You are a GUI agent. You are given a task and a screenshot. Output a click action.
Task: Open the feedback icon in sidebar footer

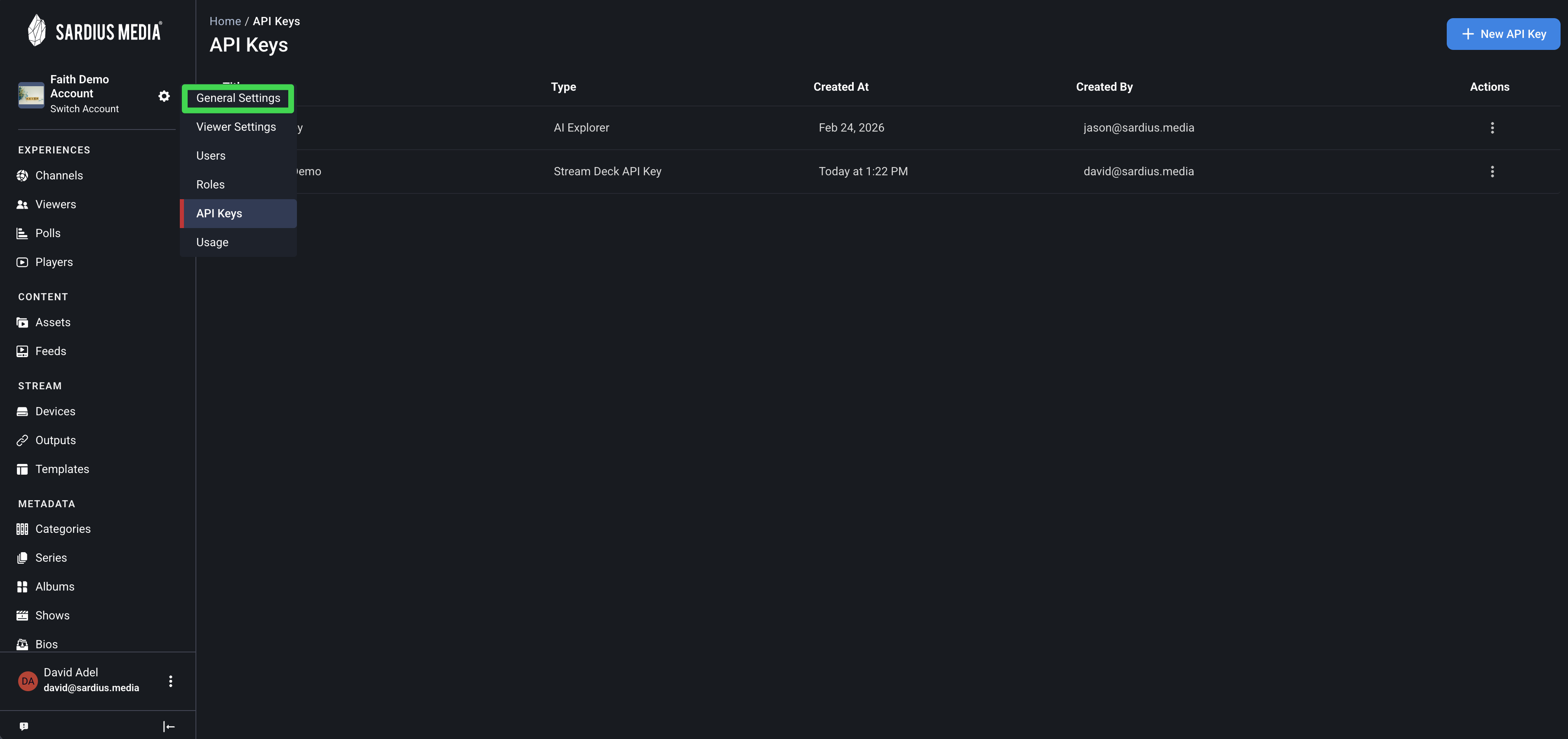[24, 726]
